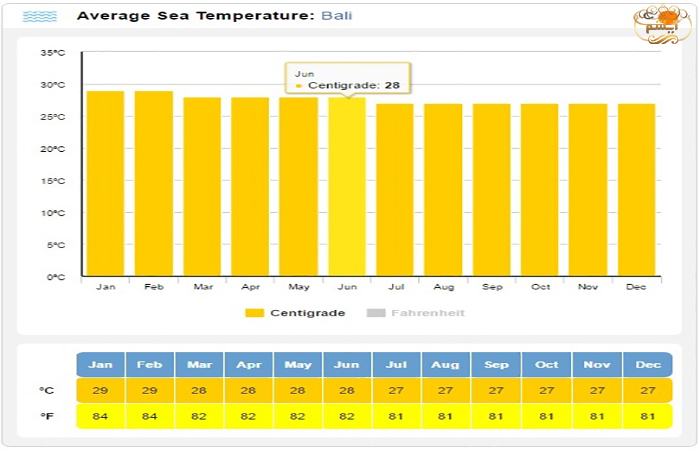Click the site logo in top-right corner
Viewport: 700px width, 450px height.
click(x=660, y=22)
